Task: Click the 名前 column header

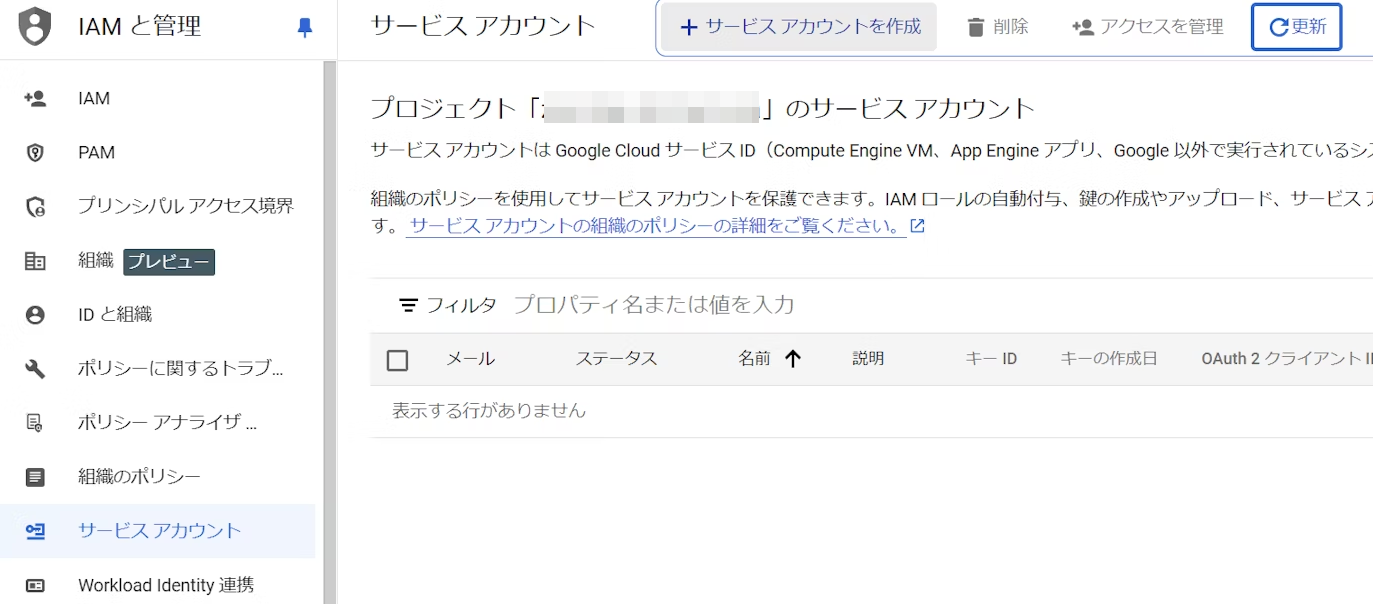Action: [754, 359]
